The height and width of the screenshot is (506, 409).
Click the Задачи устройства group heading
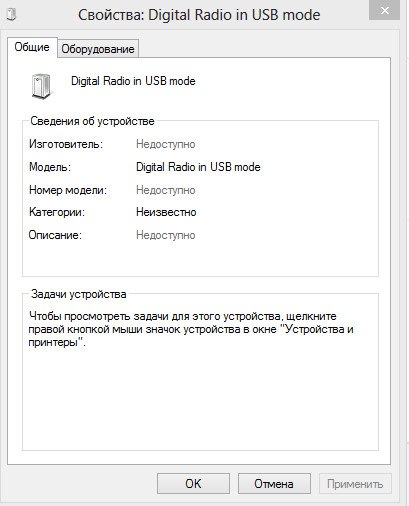[x=79, y=294]
